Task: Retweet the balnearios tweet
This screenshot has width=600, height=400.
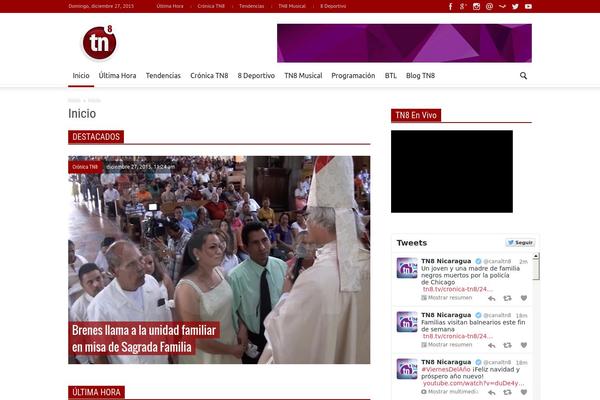Action: 507,345
